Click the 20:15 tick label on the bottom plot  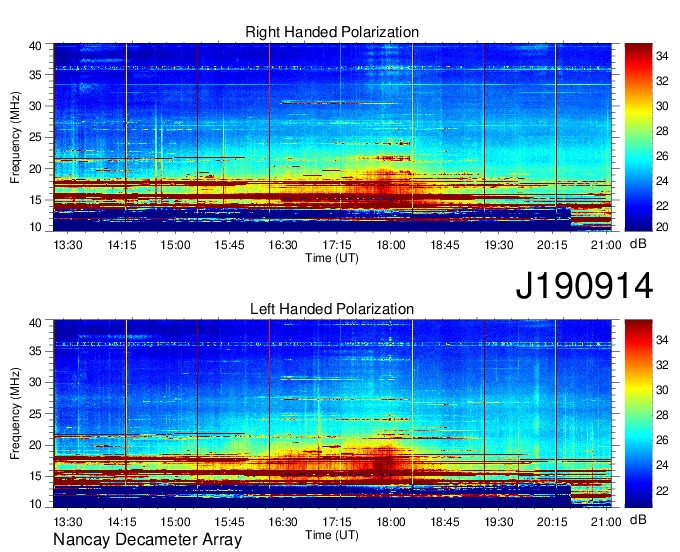tap(552, 522)
